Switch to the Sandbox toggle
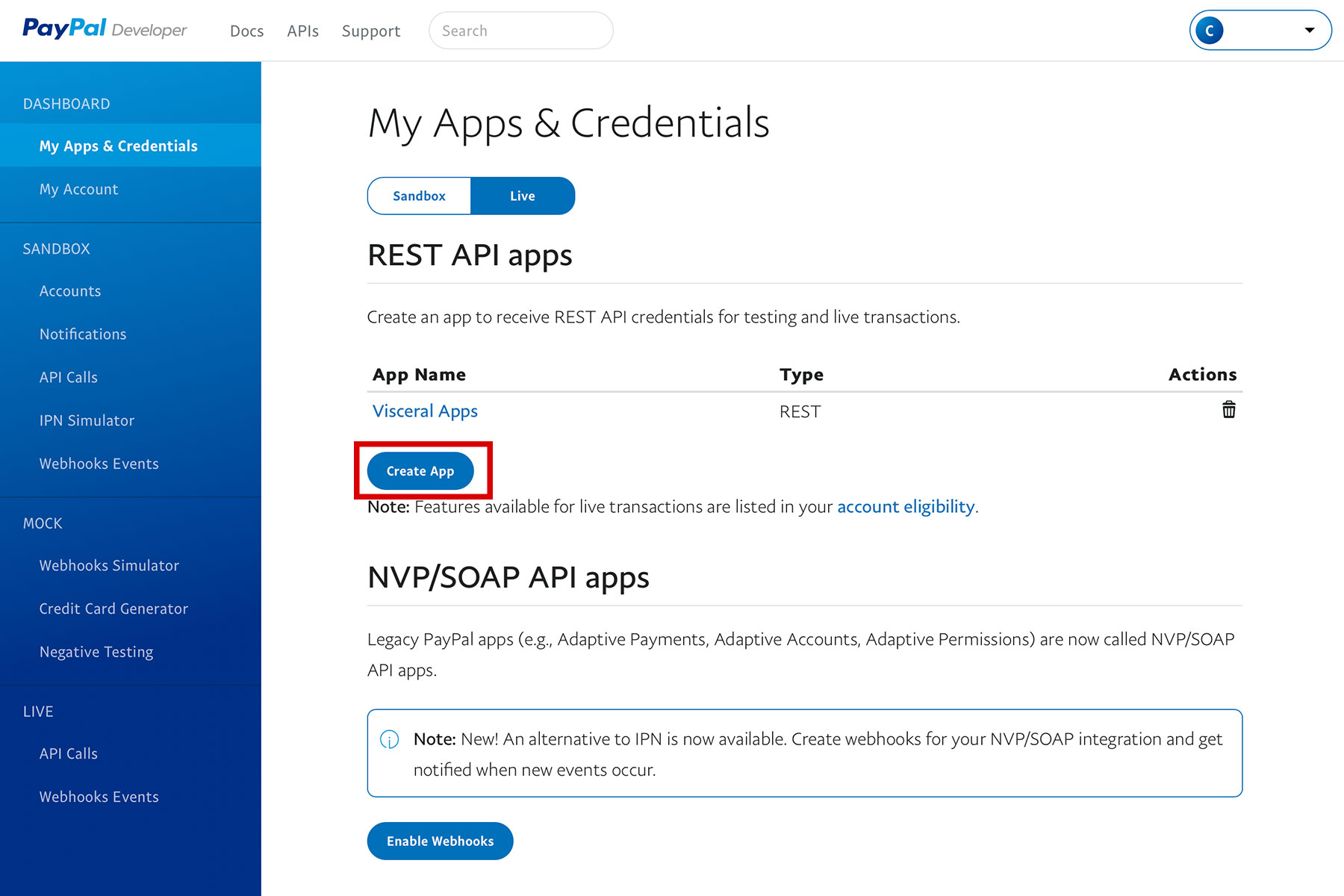This screenshot has width=1344, height=896. (x=419, y=196)
